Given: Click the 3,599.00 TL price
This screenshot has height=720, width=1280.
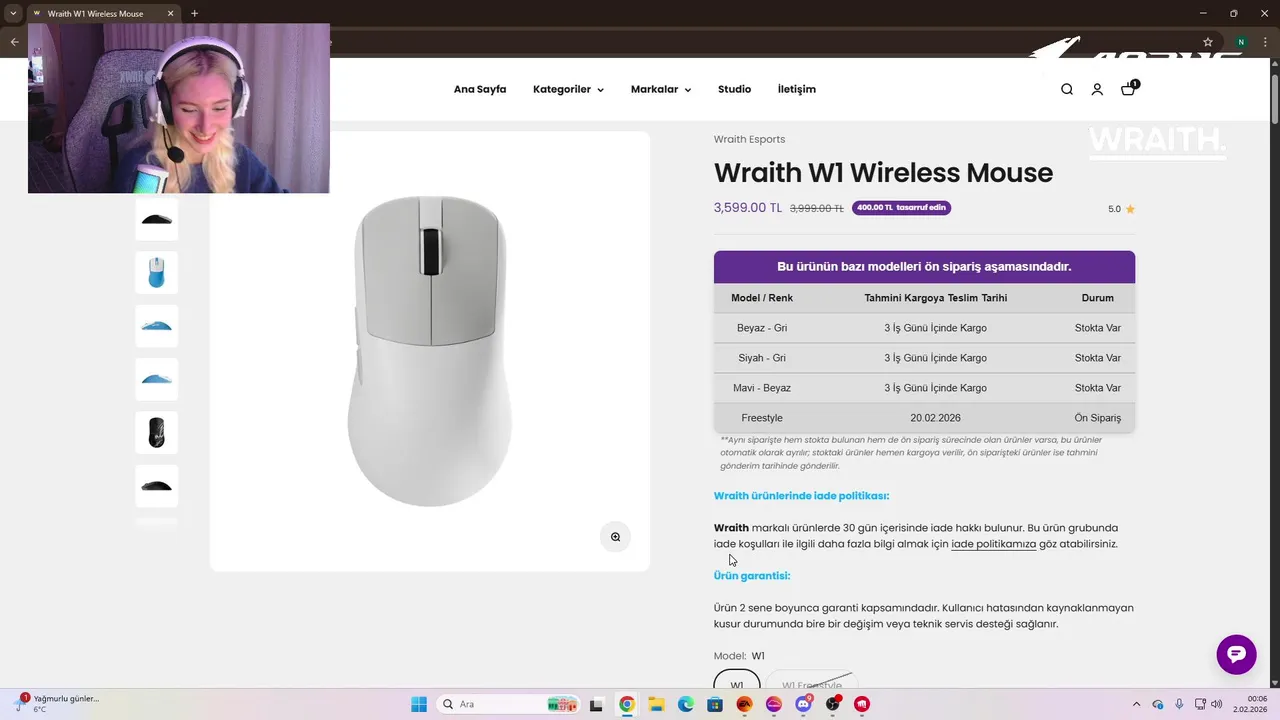Looking at the screenshot, I should tap(748, 208).
